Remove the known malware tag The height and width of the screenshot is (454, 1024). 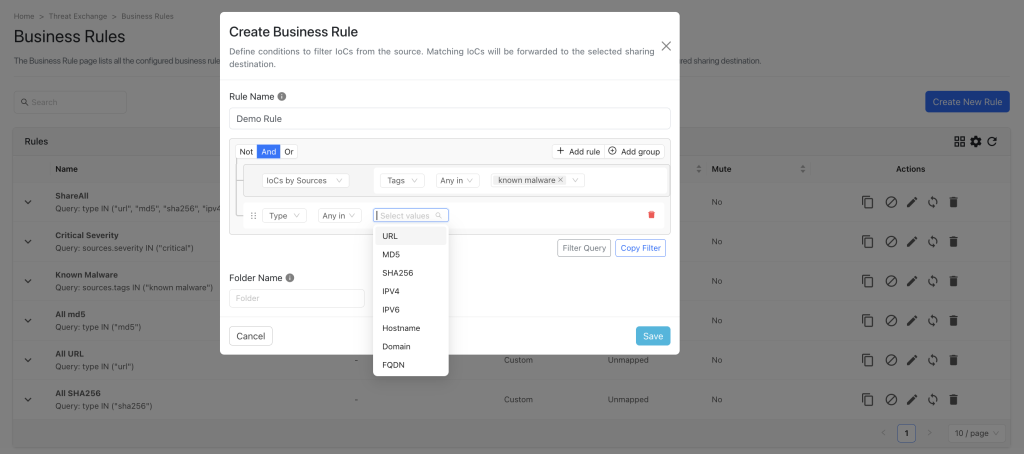click(x=561, y=180)
